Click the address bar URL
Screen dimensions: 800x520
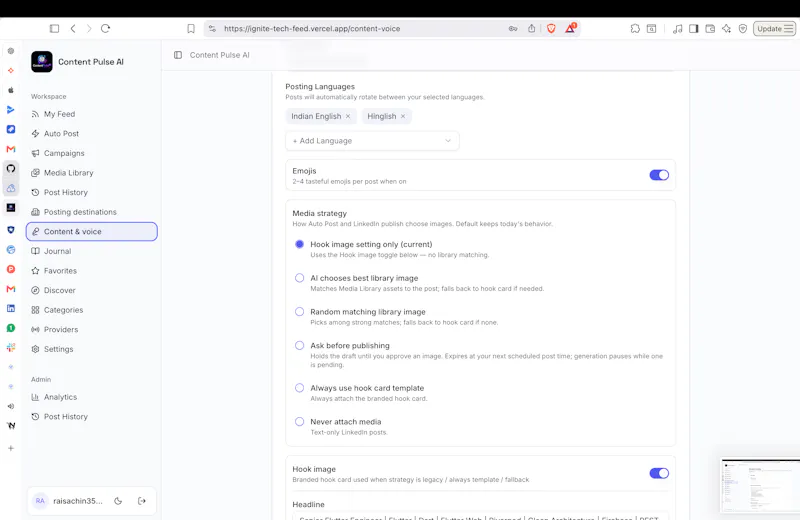coord(312,29)
